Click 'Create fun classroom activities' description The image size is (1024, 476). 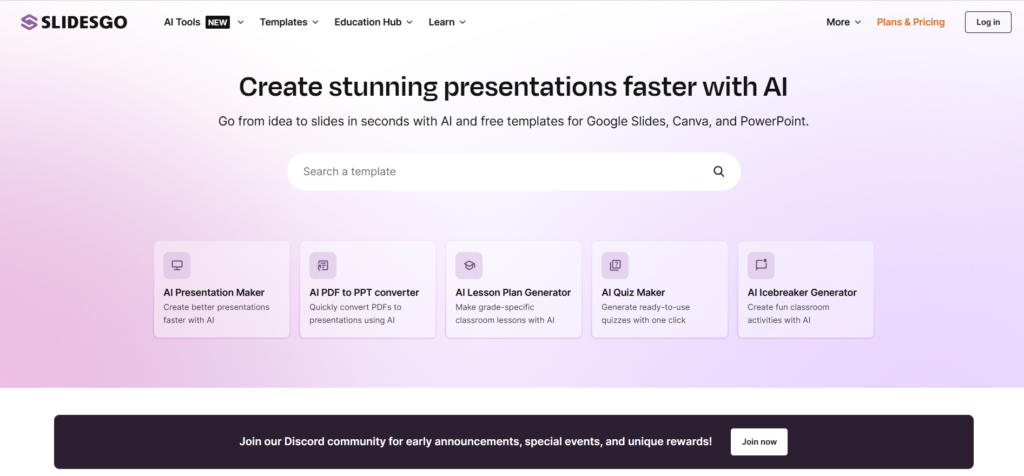coord(788,314)
